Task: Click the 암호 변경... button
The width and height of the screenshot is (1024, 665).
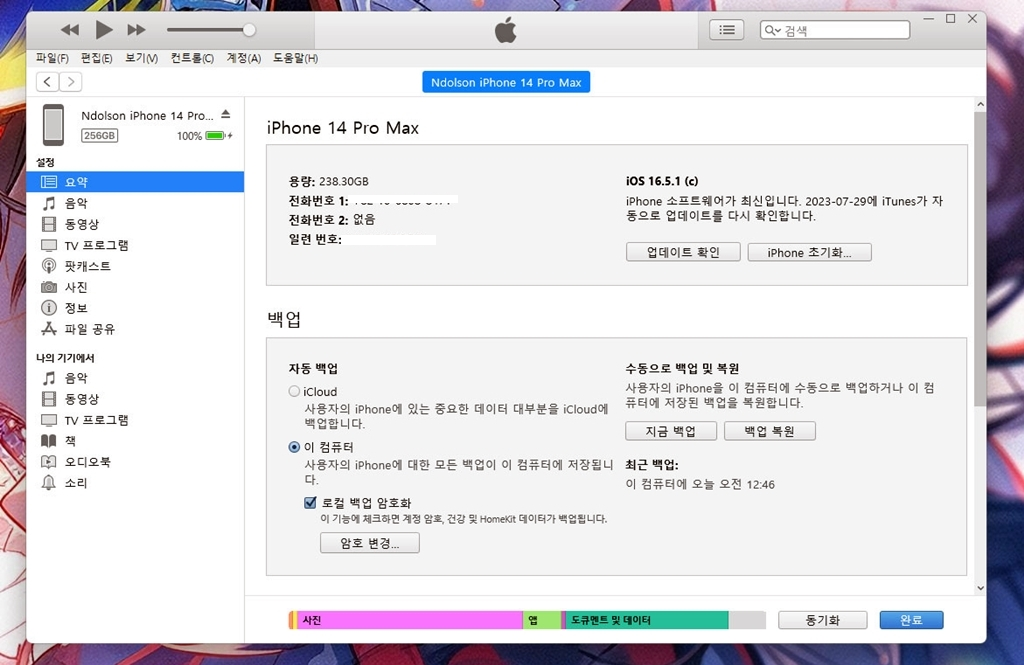Action: click(370, 543)
